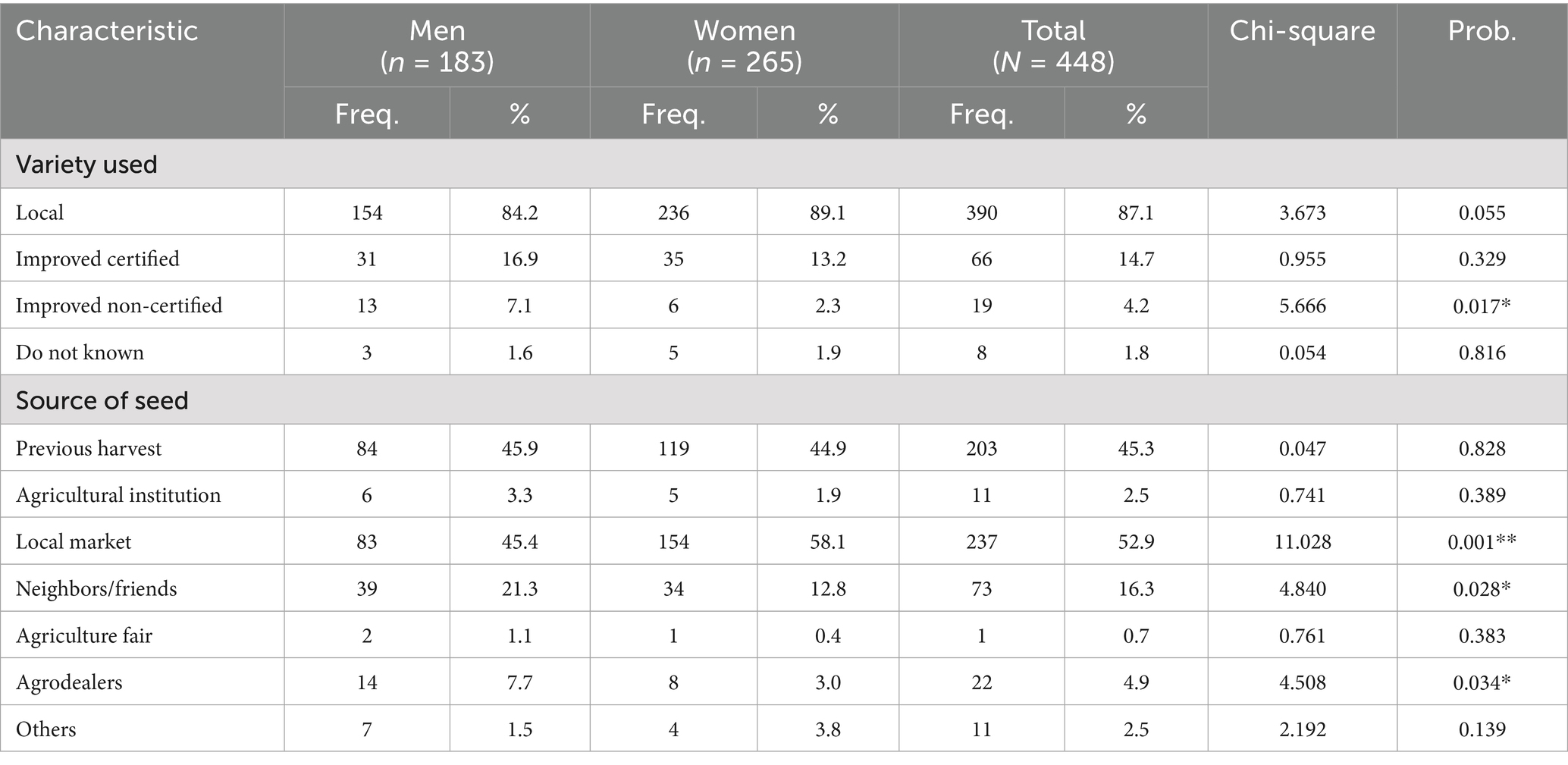Select the Do not known row label
Viewport: 1568px width, 765px height.
point(80,353)
